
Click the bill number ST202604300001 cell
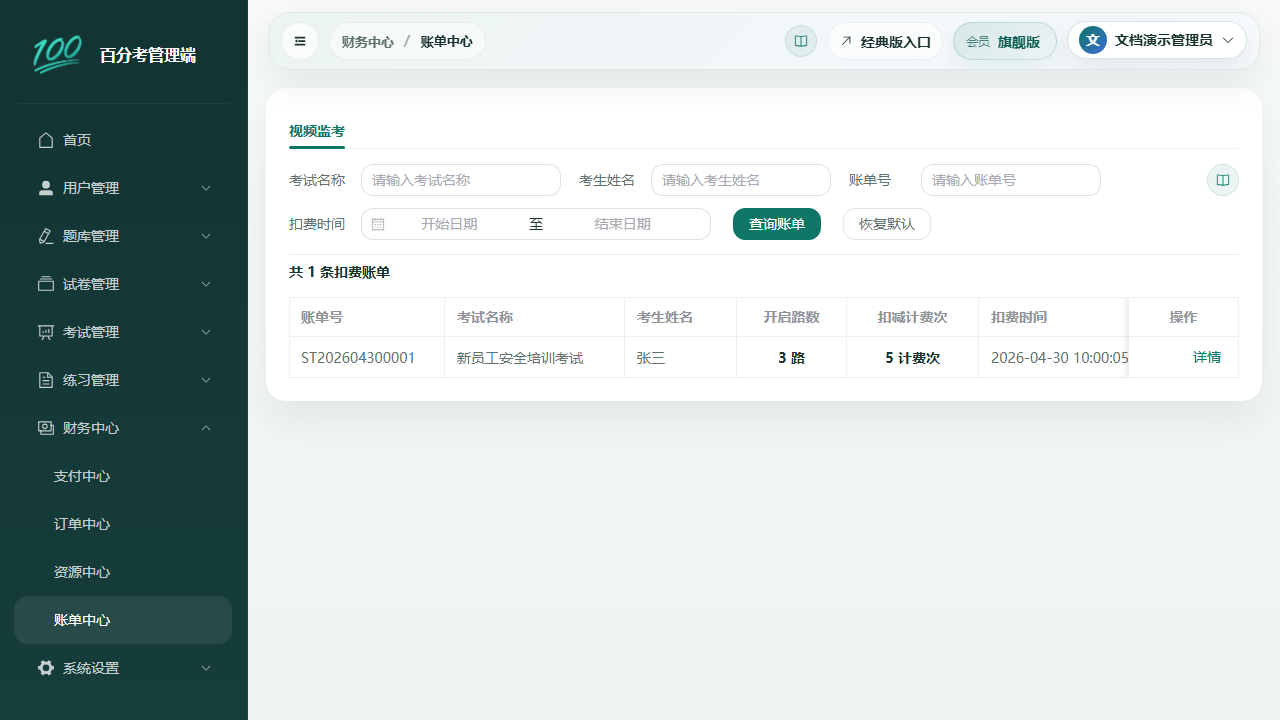367,357
